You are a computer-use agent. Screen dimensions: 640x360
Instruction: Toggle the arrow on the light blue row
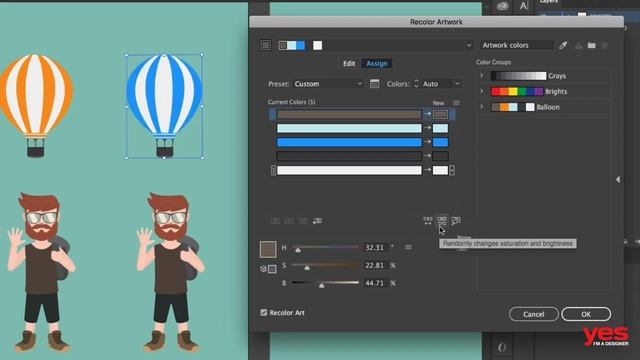click(x=427, y=128)
